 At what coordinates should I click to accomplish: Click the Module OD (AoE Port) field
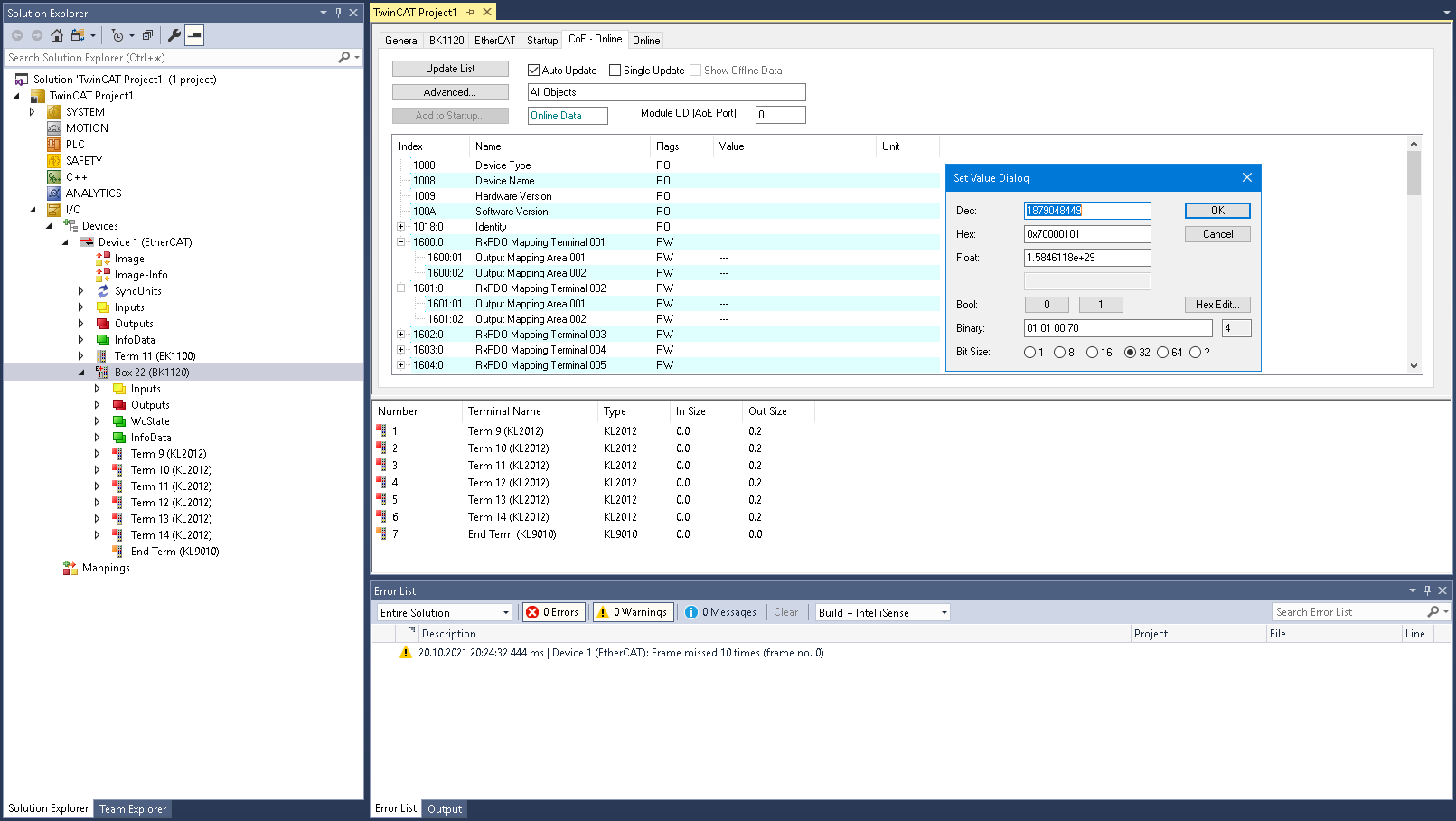(780, 115)
